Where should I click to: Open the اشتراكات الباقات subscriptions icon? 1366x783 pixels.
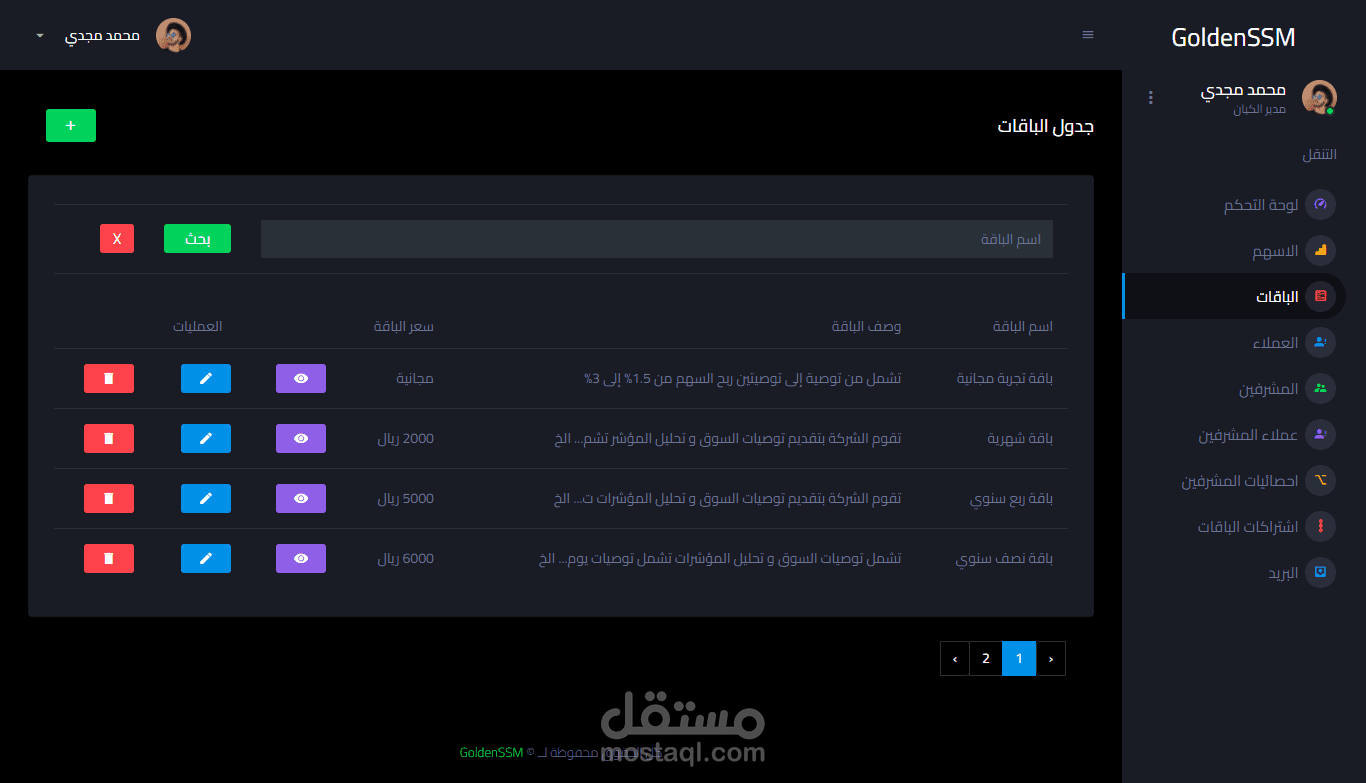point(1320,526)
